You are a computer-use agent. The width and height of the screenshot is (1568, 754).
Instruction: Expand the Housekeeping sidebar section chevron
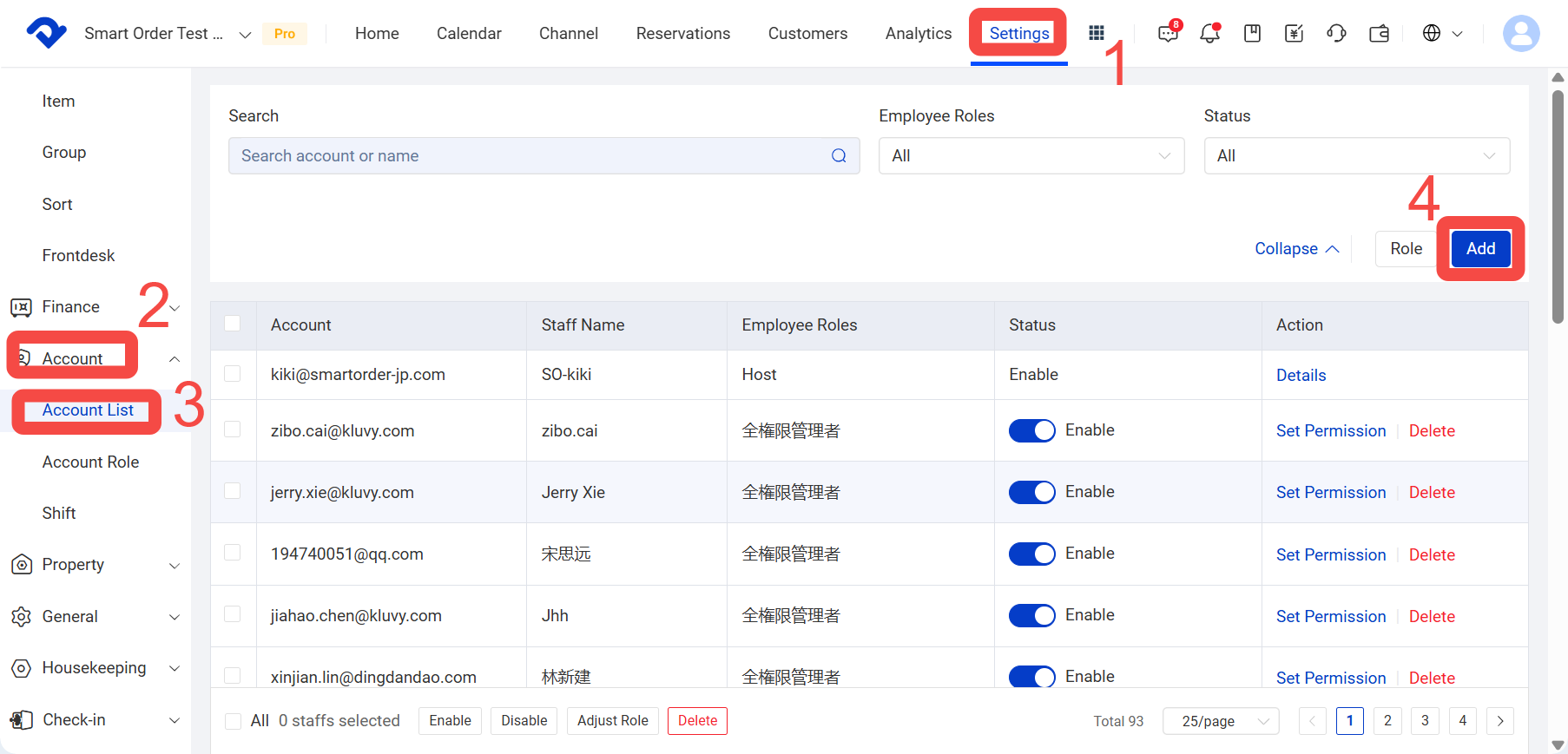click(x=175, y=669)
